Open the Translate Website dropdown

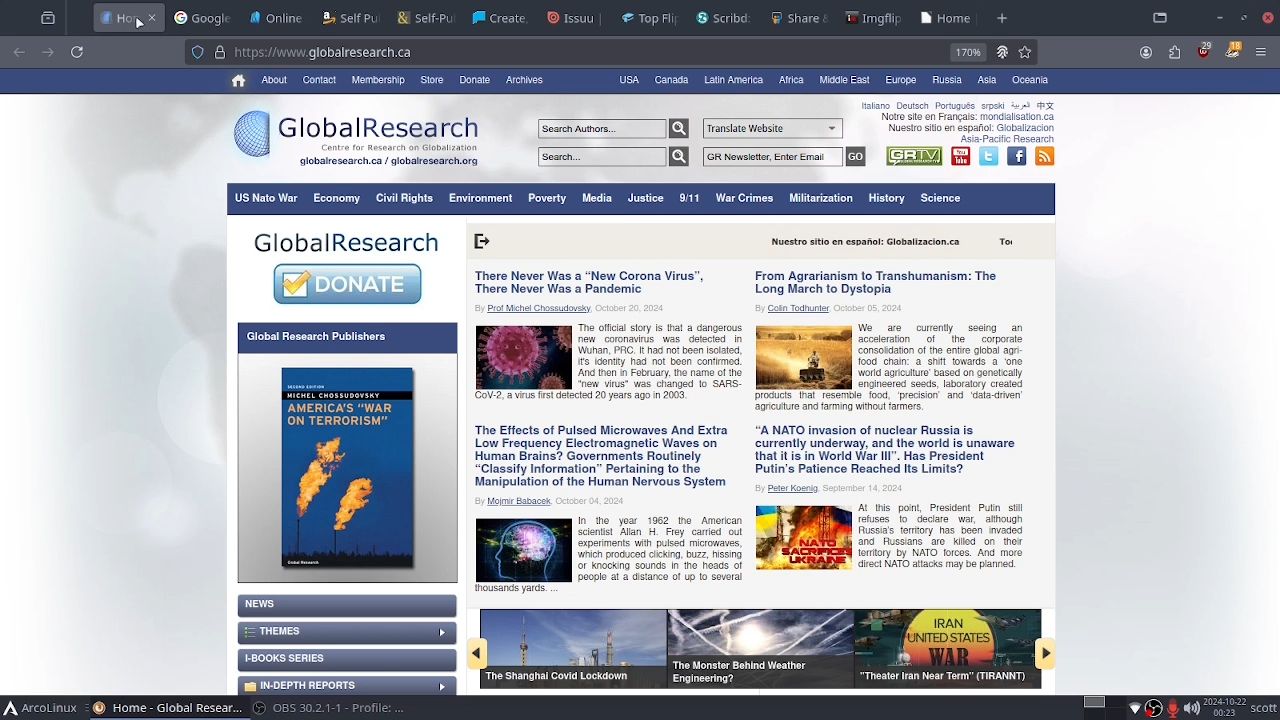click(772, 128)
